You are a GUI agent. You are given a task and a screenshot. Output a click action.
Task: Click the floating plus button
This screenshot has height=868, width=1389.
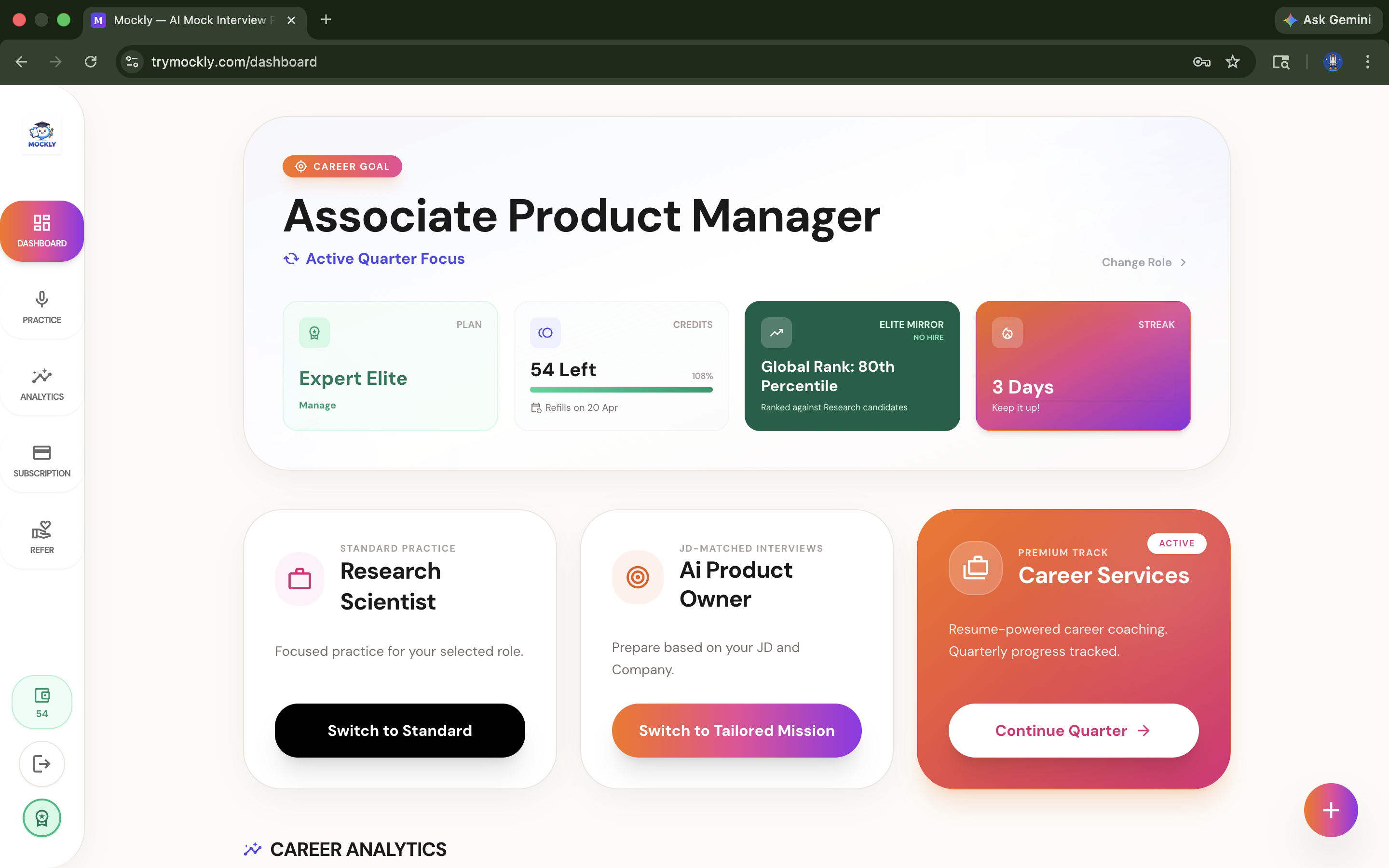pos(1330,810)
